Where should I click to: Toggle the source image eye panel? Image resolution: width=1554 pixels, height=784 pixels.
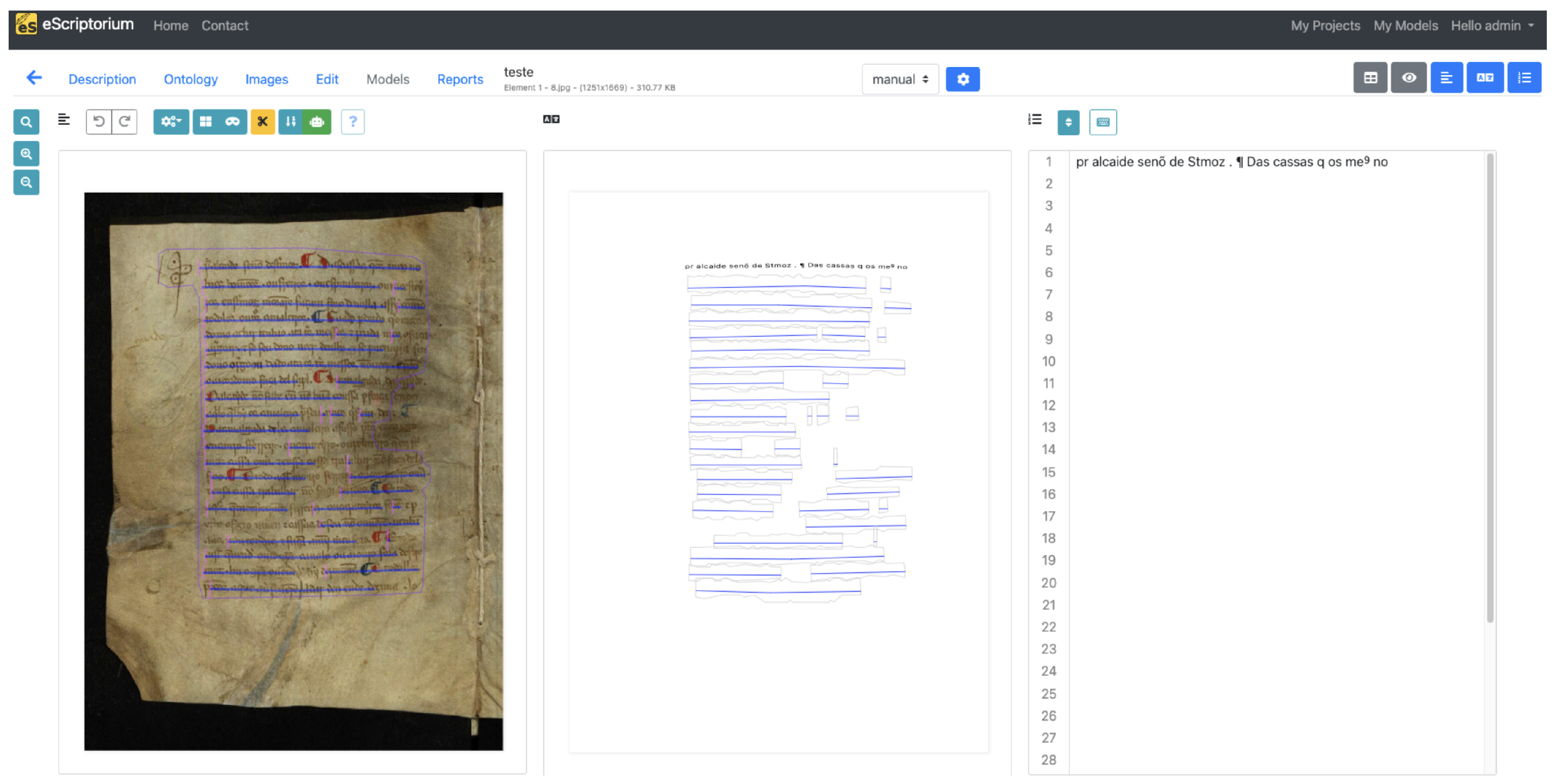click(1409, 78)
